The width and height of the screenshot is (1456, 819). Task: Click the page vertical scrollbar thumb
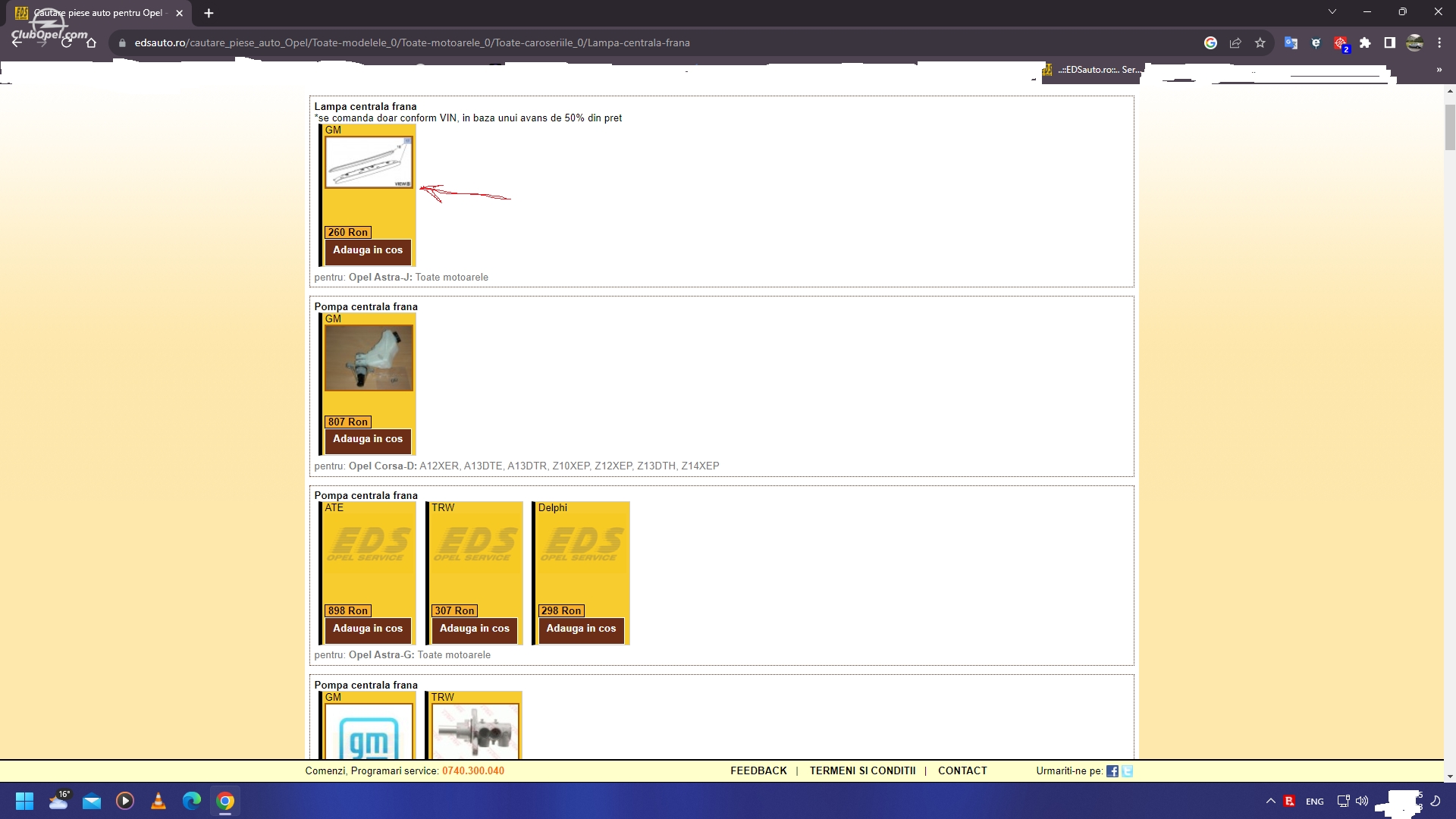(1449, 127)
